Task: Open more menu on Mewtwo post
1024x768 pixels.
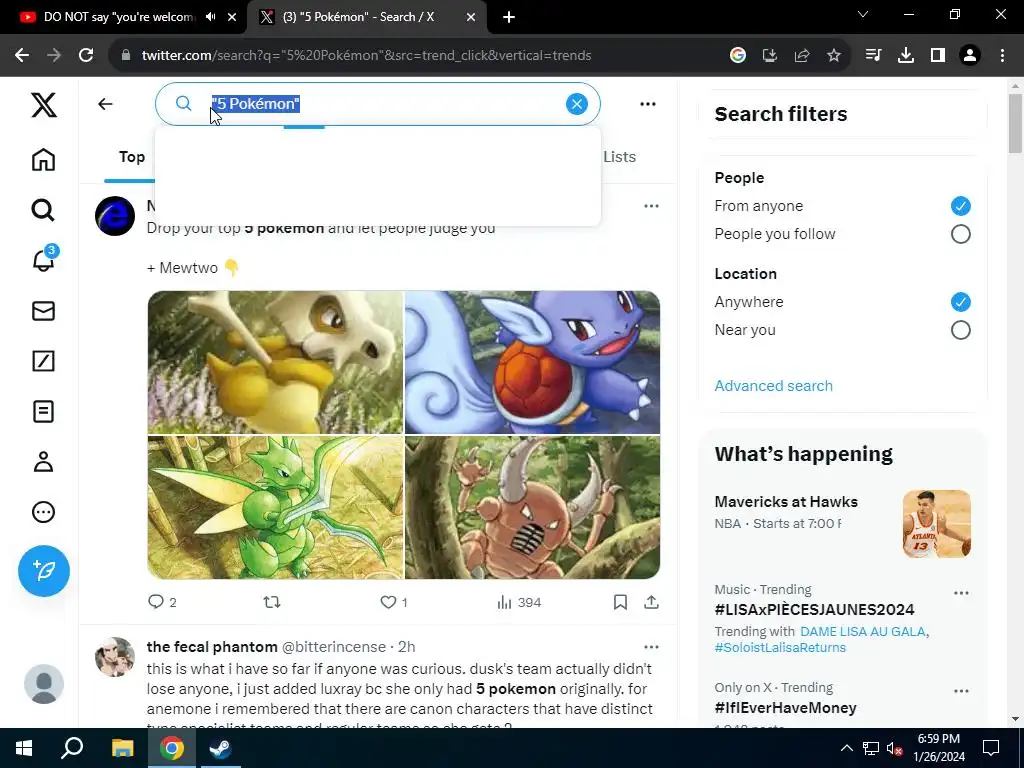Action: click(651, 206)
